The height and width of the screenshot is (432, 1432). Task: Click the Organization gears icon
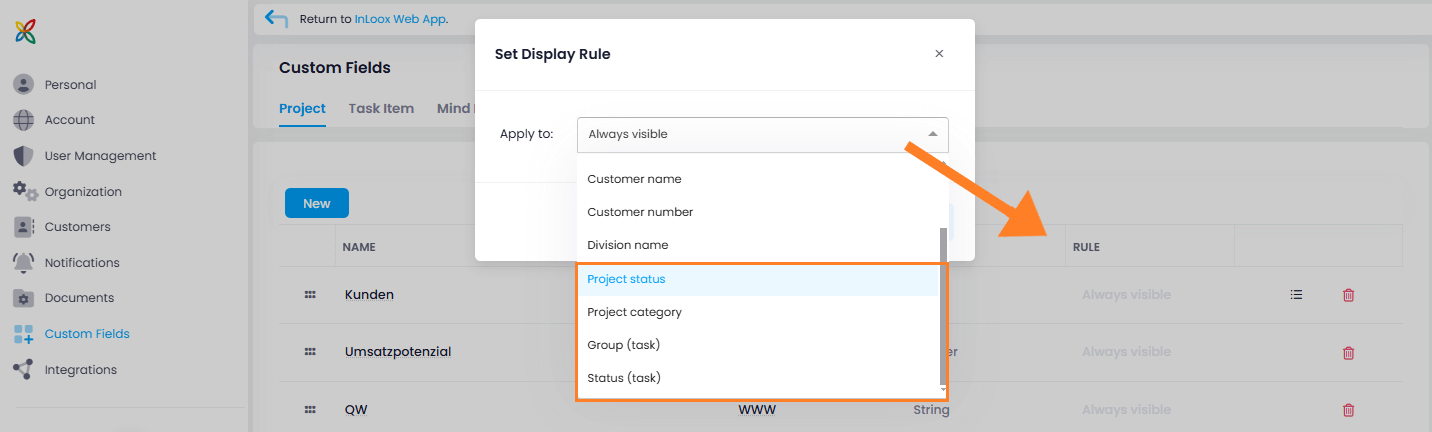click(x=25, y=191)
